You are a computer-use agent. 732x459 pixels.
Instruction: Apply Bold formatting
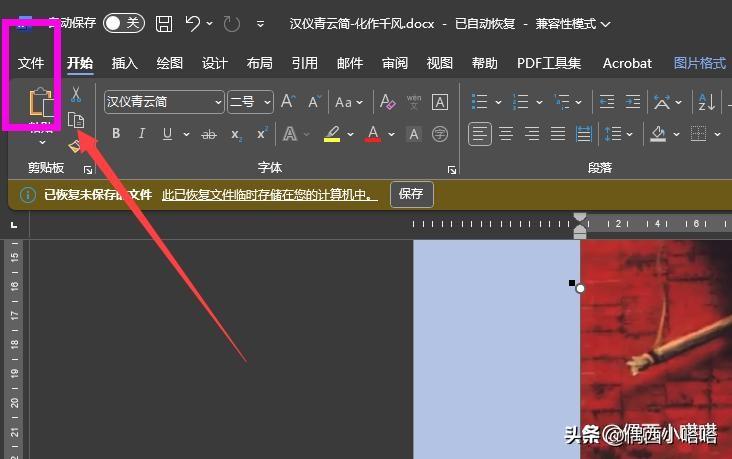coord(116,134)
